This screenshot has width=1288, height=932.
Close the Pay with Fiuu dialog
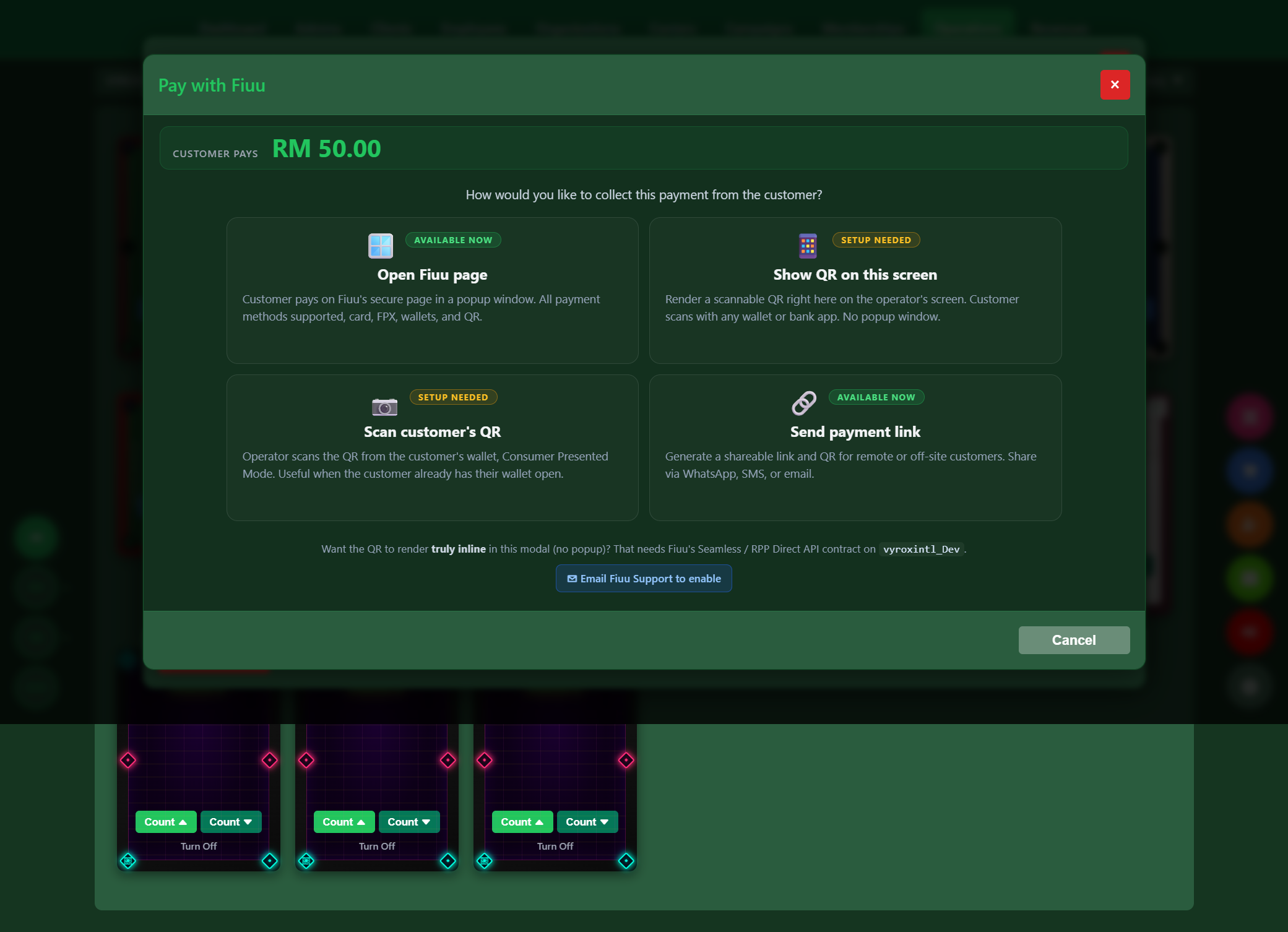click(1115, 85)
